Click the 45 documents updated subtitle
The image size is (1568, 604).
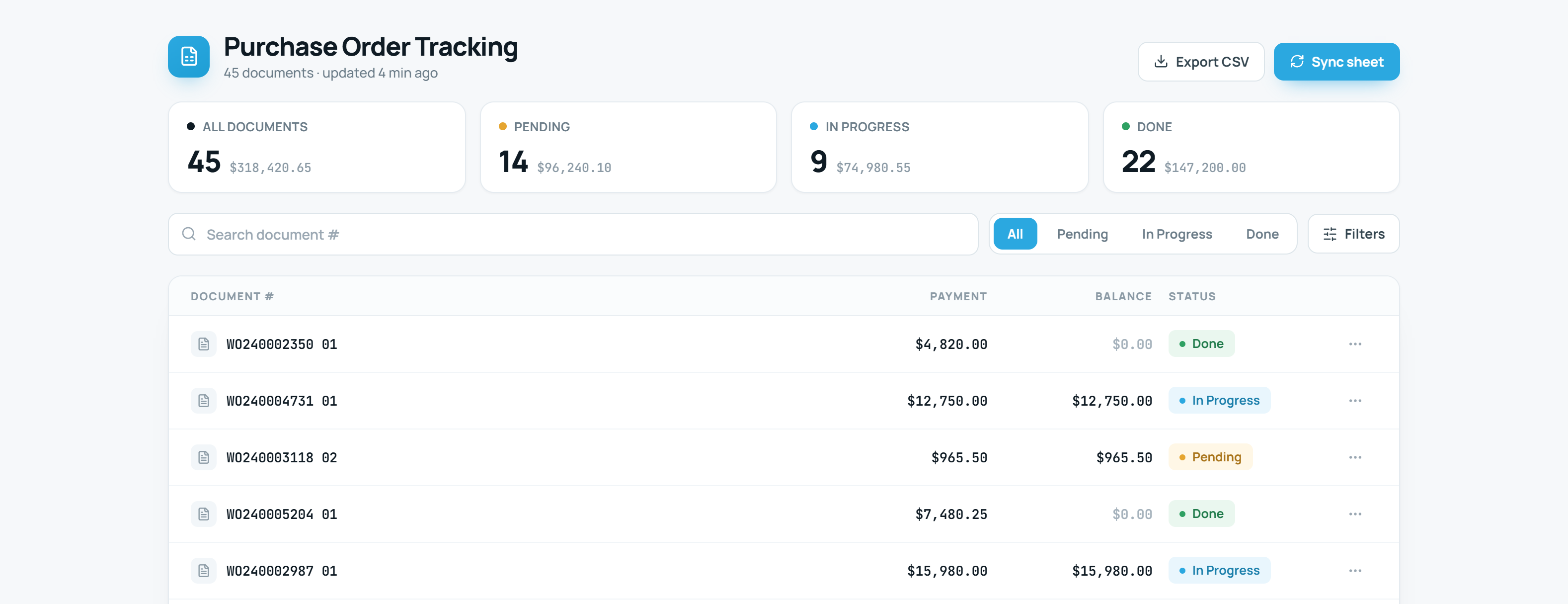(x=330, y=73)
